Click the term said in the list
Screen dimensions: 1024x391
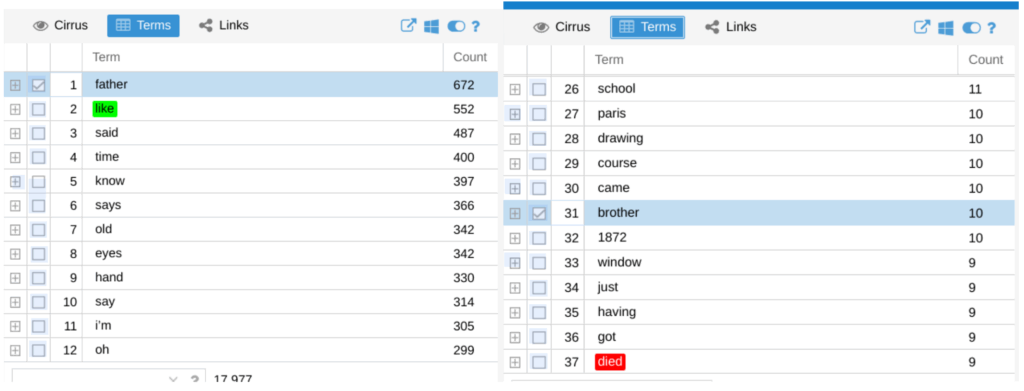point(106,133)
